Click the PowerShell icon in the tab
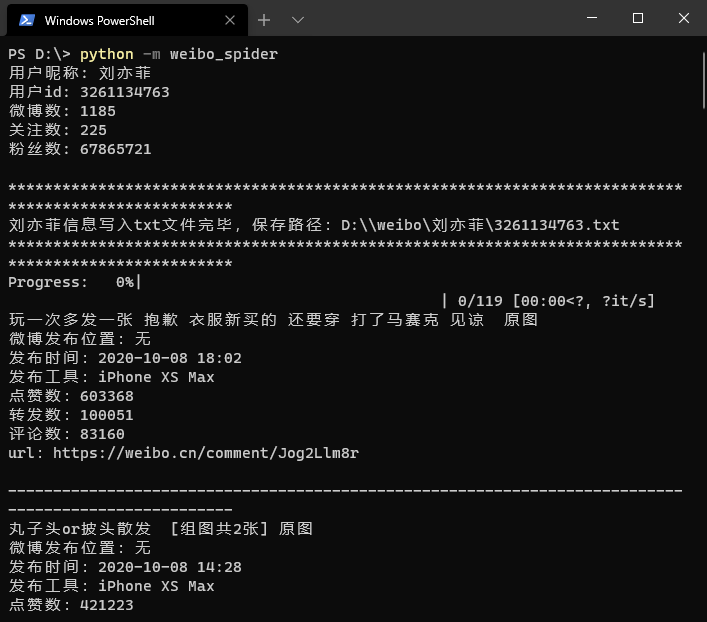This screenshot has width=707, height=622. [27, 19]
